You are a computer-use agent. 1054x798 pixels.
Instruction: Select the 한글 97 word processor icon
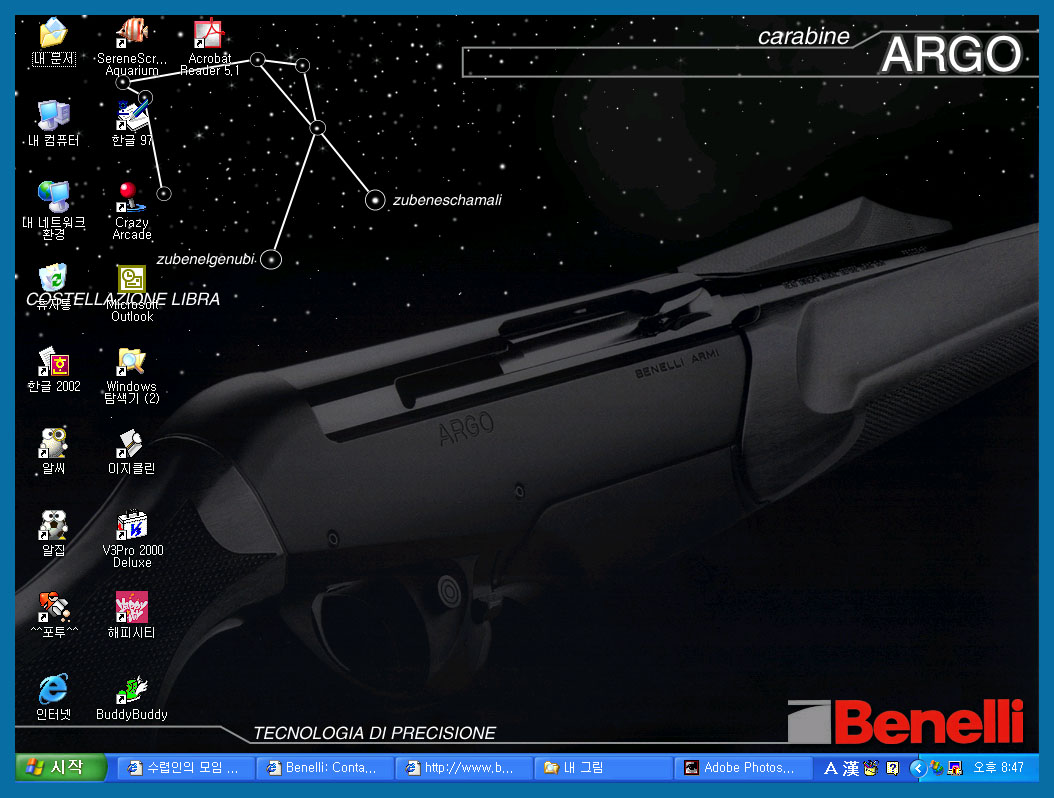(x=131, y=115)
